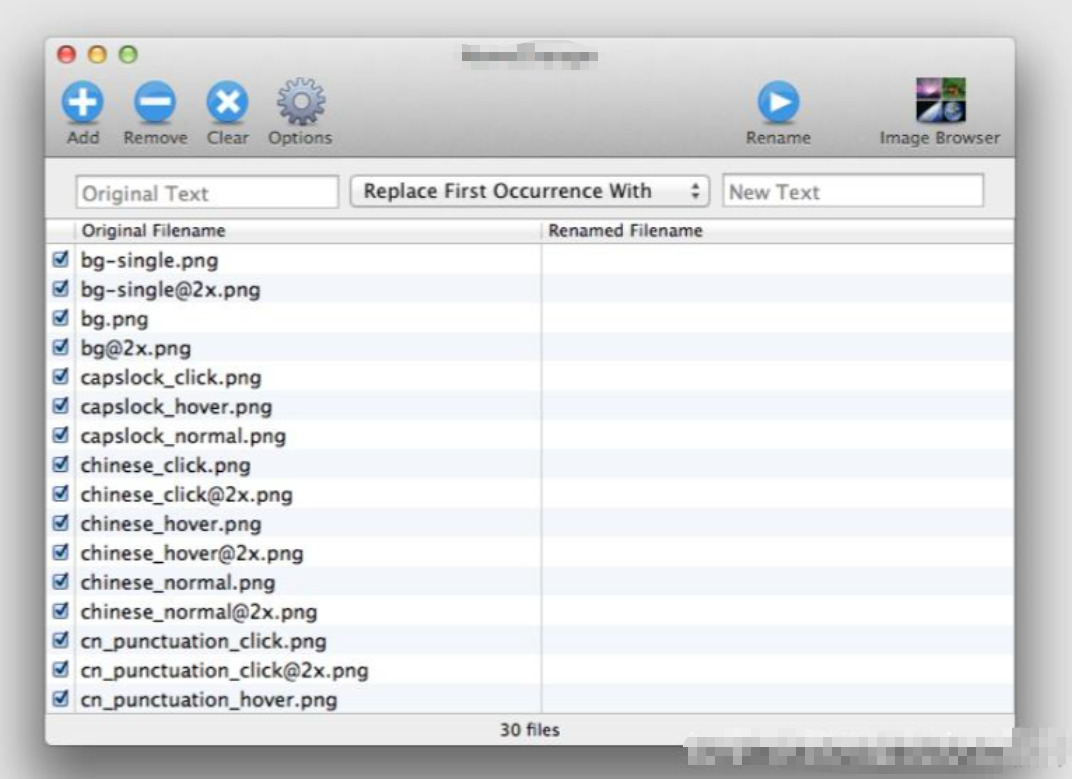Uncheck capslock_normal.png row checkbox
This screenshot has height=779, width=1072.
click(60, 436)
